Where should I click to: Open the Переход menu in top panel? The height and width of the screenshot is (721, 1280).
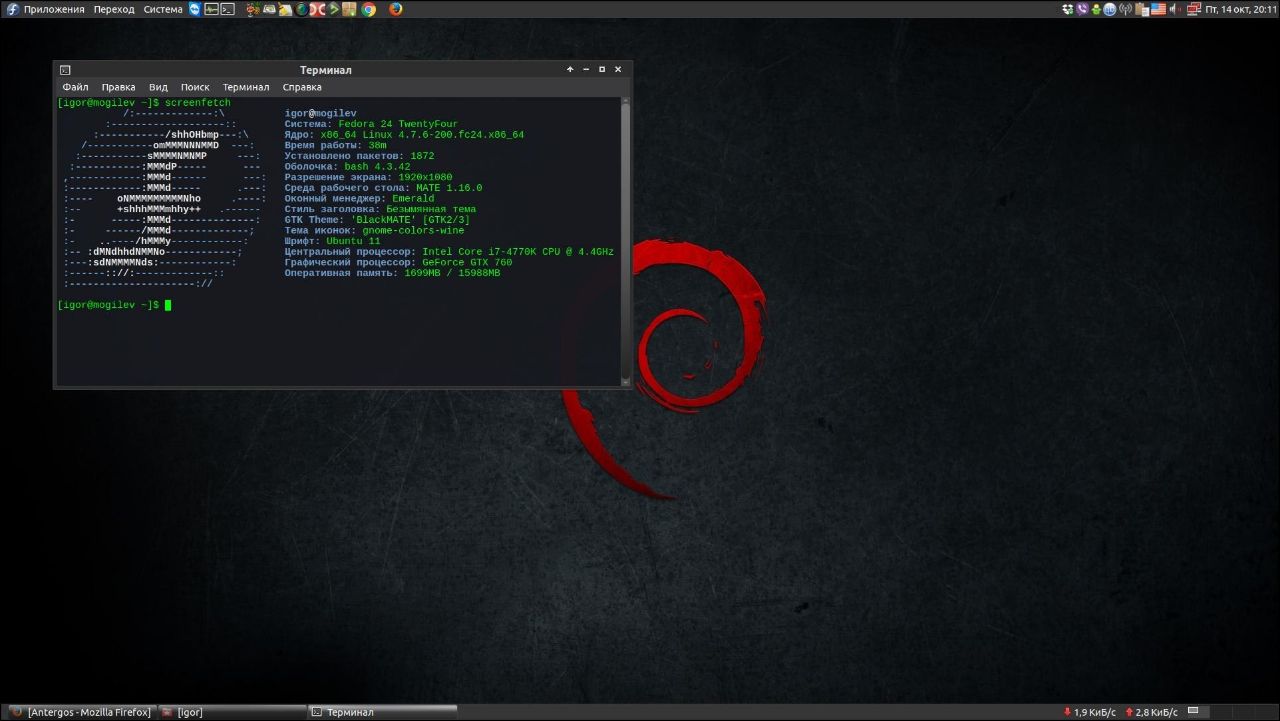click(114, 9)
